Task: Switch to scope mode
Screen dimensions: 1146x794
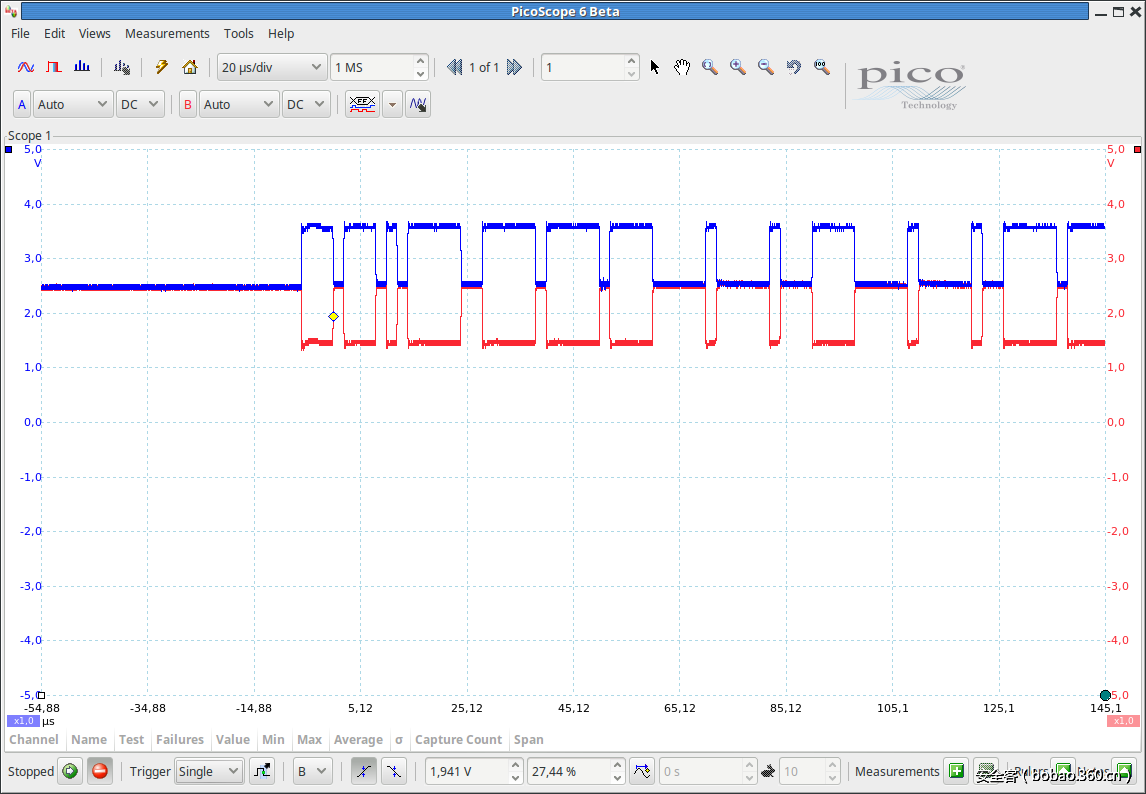Action: point(26,67)
